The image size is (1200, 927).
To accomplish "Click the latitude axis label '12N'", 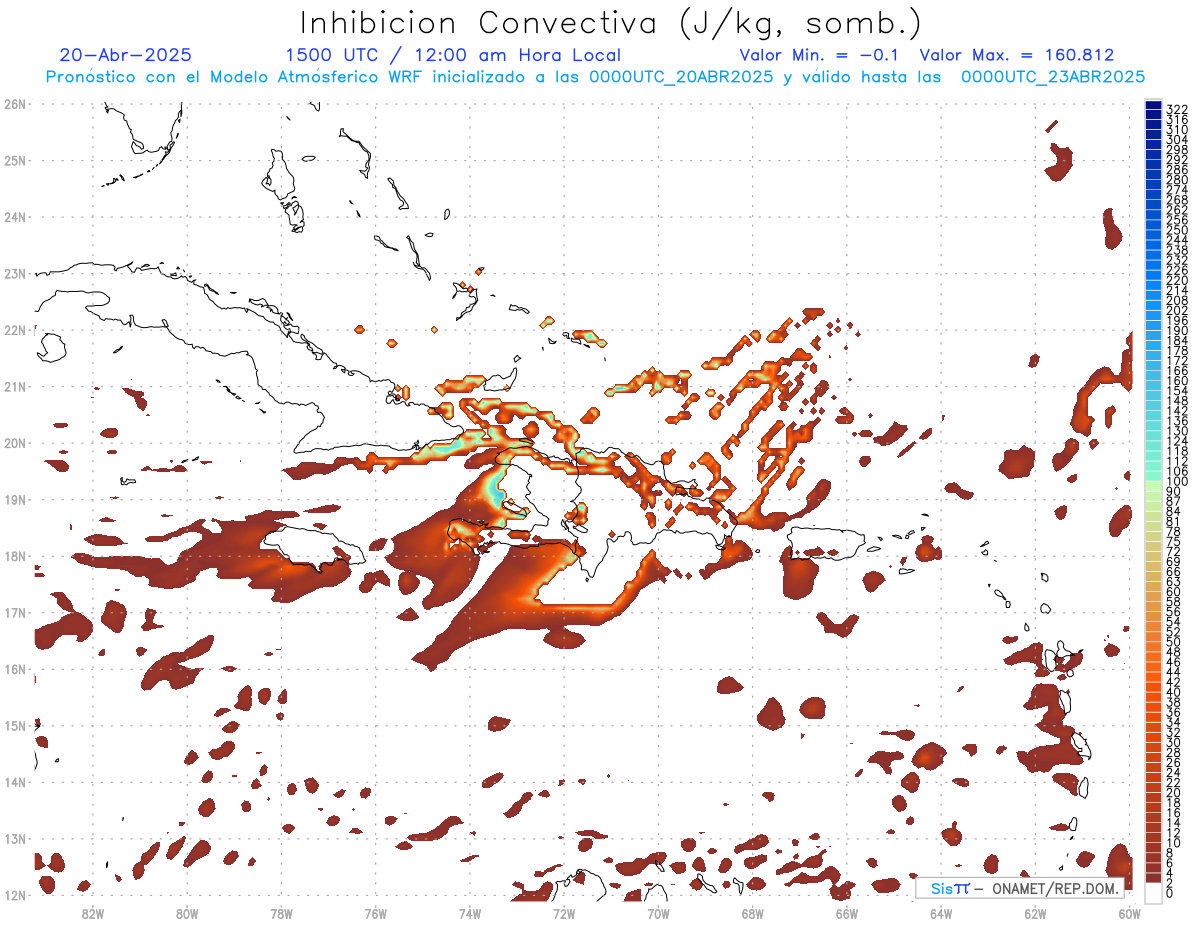I will tap(14, 895).
